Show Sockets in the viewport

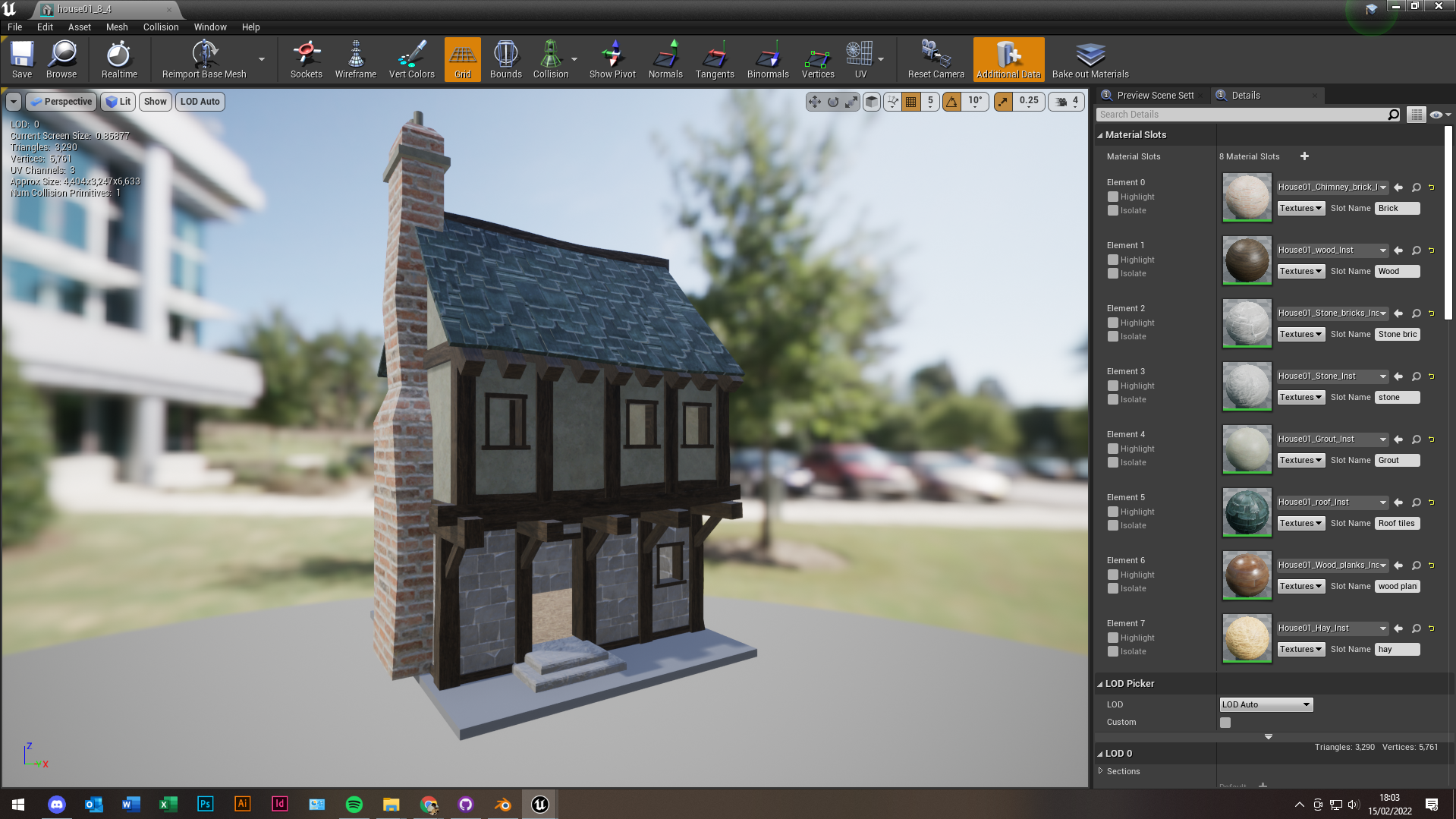(307, 59)
